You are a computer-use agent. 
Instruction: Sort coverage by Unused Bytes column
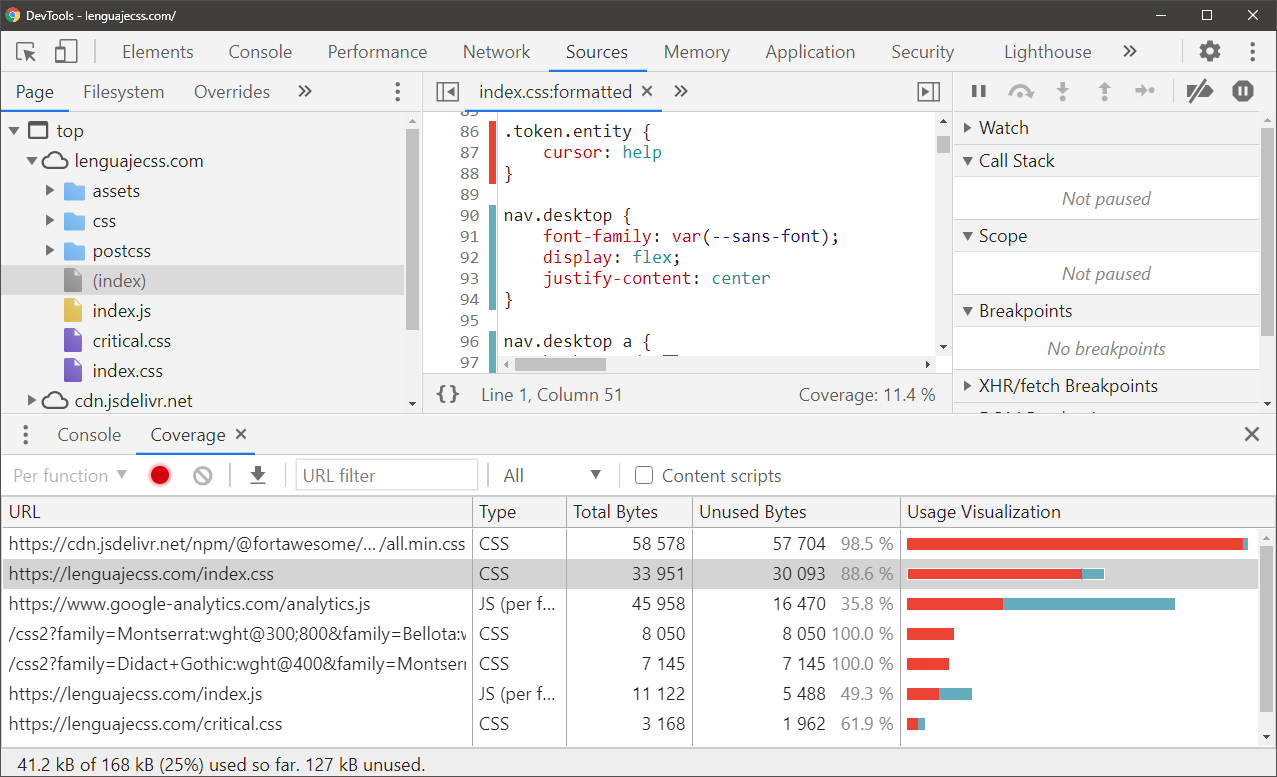(x=796, y=512)
